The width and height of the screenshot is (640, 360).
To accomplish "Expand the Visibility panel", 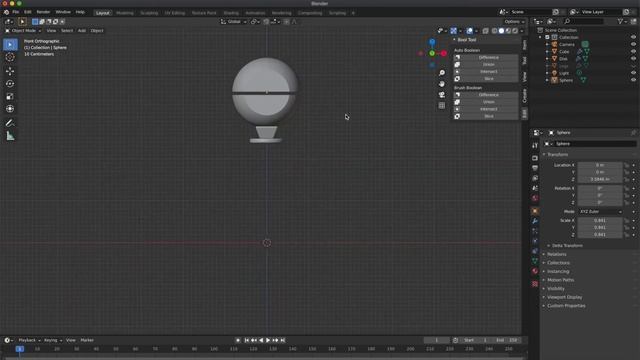I will 556,289.
